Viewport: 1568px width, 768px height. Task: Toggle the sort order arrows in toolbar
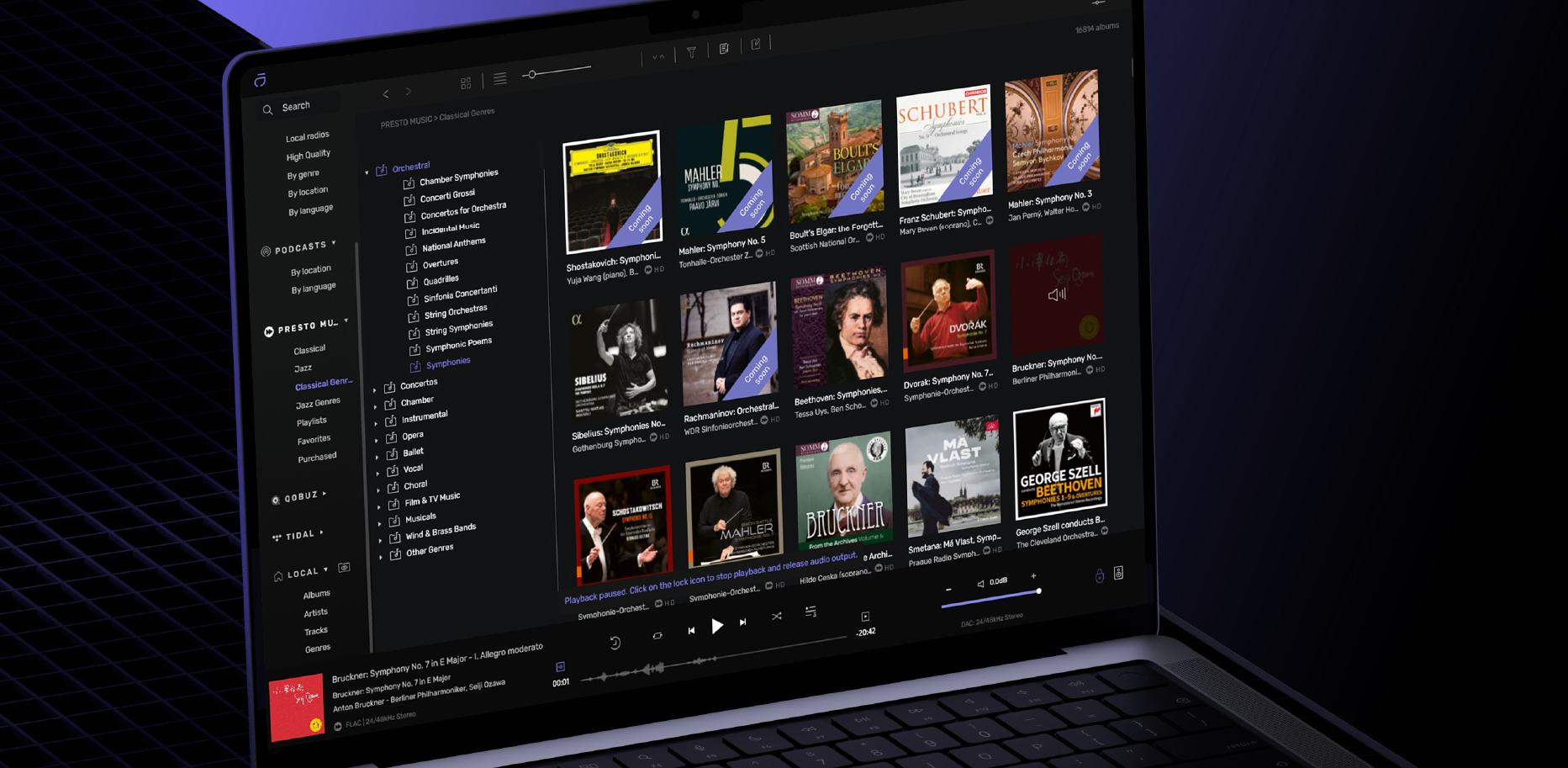pyautogui.click(x=658, y=57)
